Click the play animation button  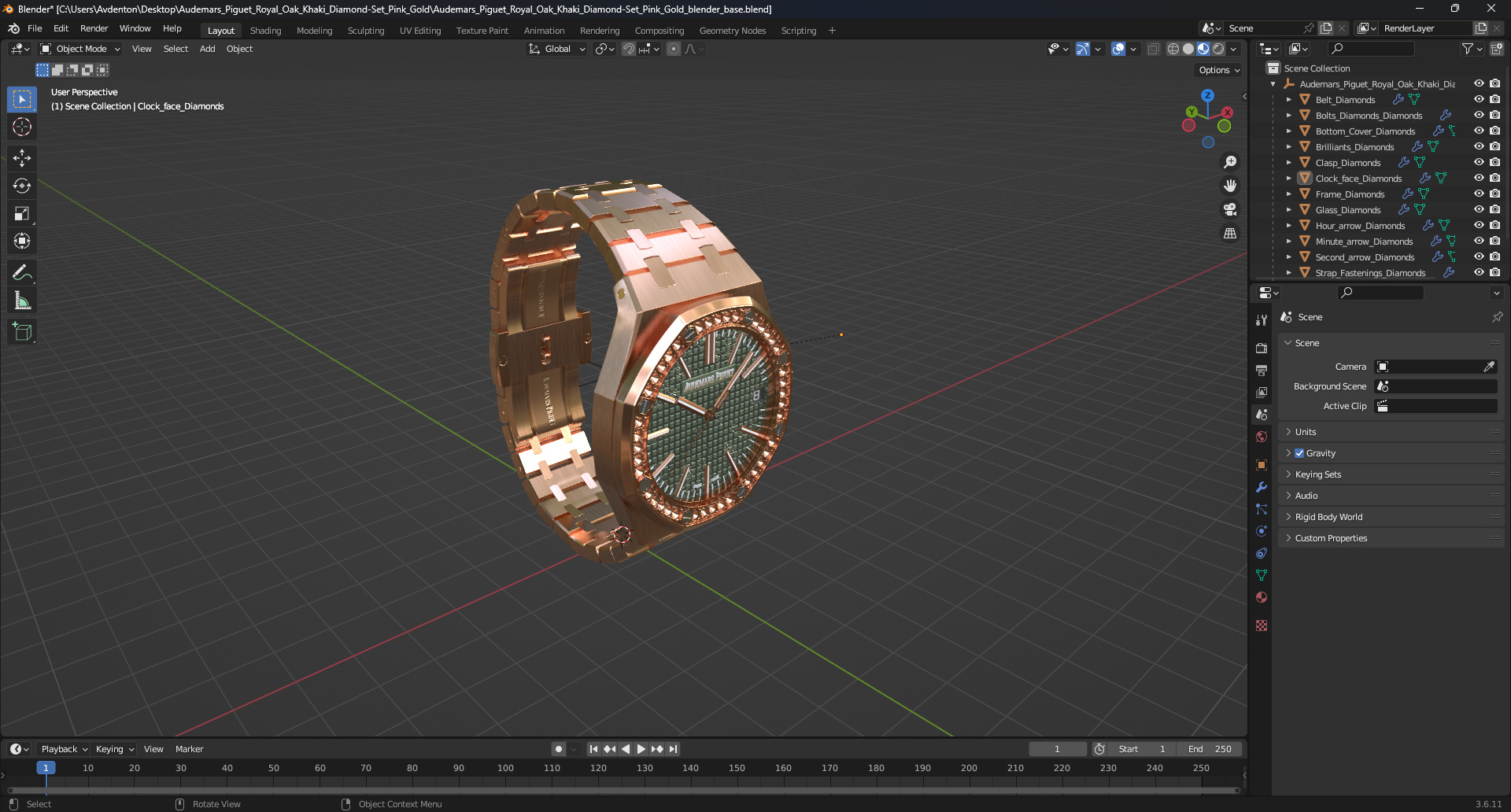click(x=641, y=749)
